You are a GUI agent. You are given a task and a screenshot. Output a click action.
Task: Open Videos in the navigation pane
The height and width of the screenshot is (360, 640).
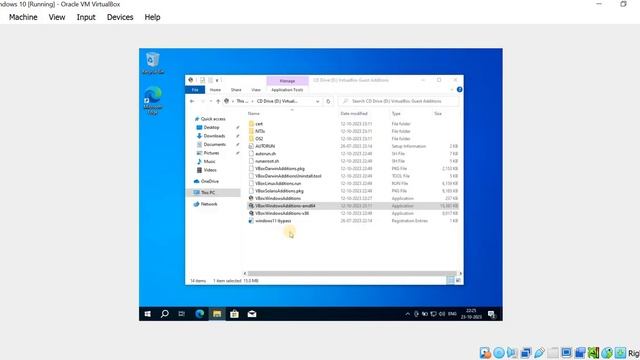pos(210,170)
